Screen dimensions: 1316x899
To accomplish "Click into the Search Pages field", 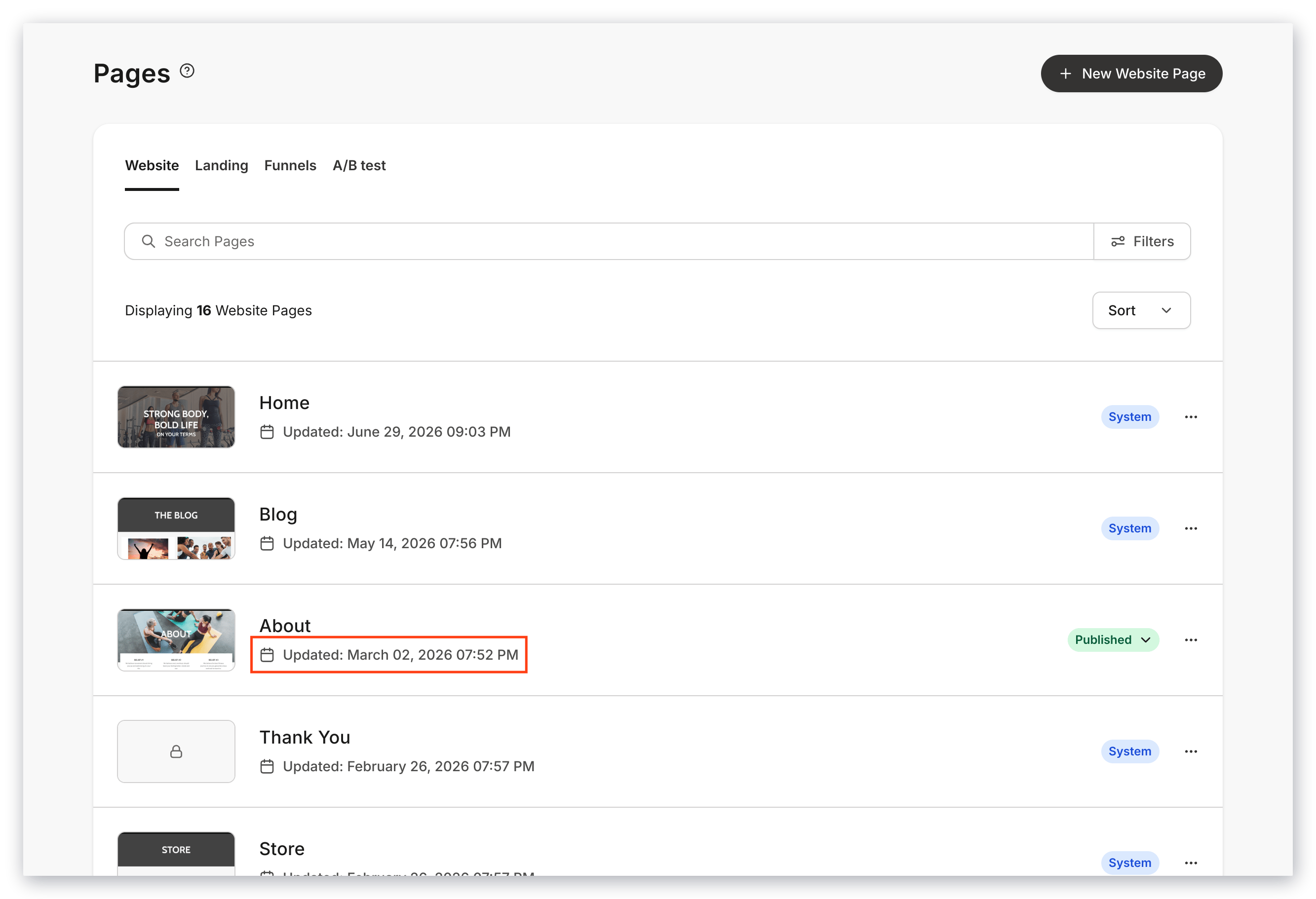I will coord(609,241).
